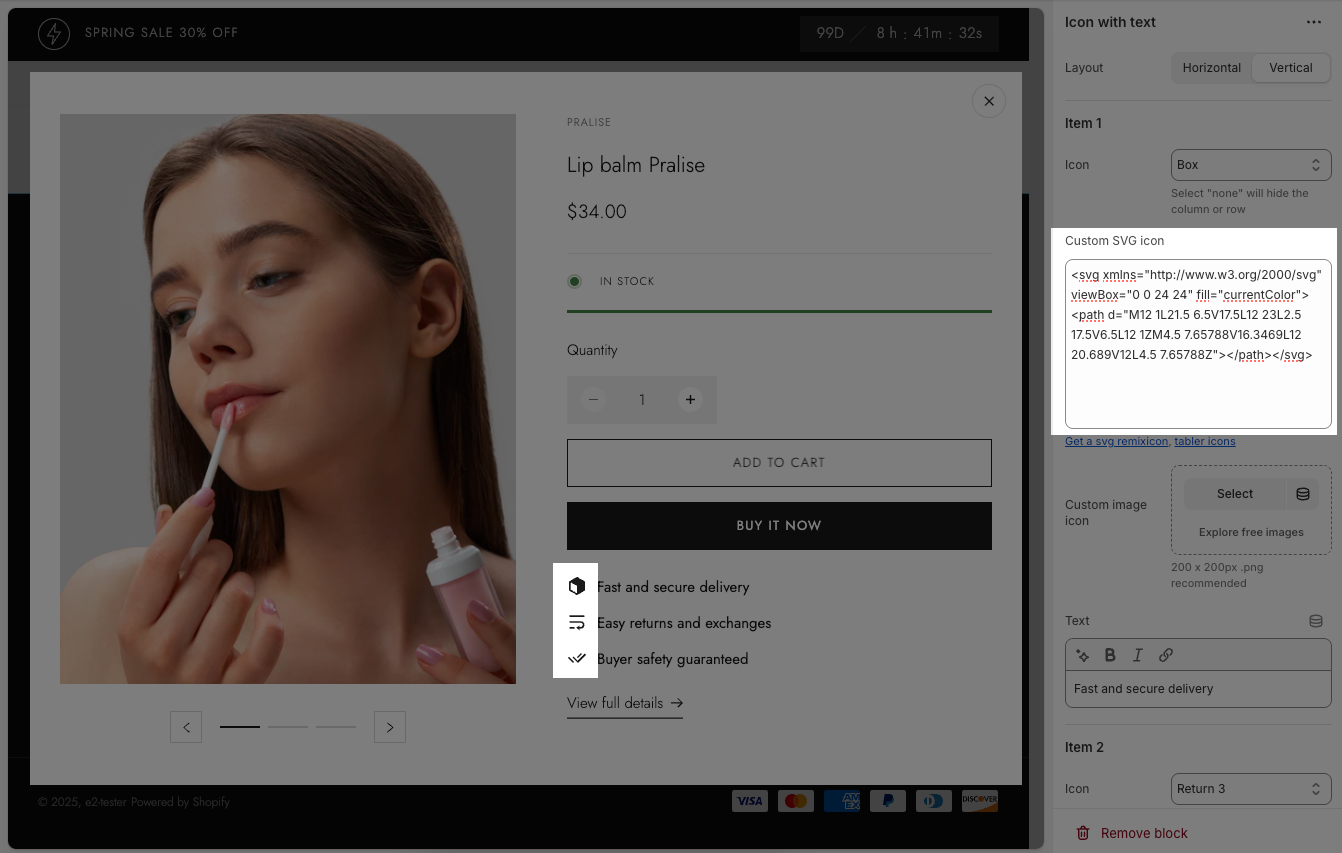1342x853 pixels.
Task: Jump to the second image slider indicator
Action: (288, 727)
